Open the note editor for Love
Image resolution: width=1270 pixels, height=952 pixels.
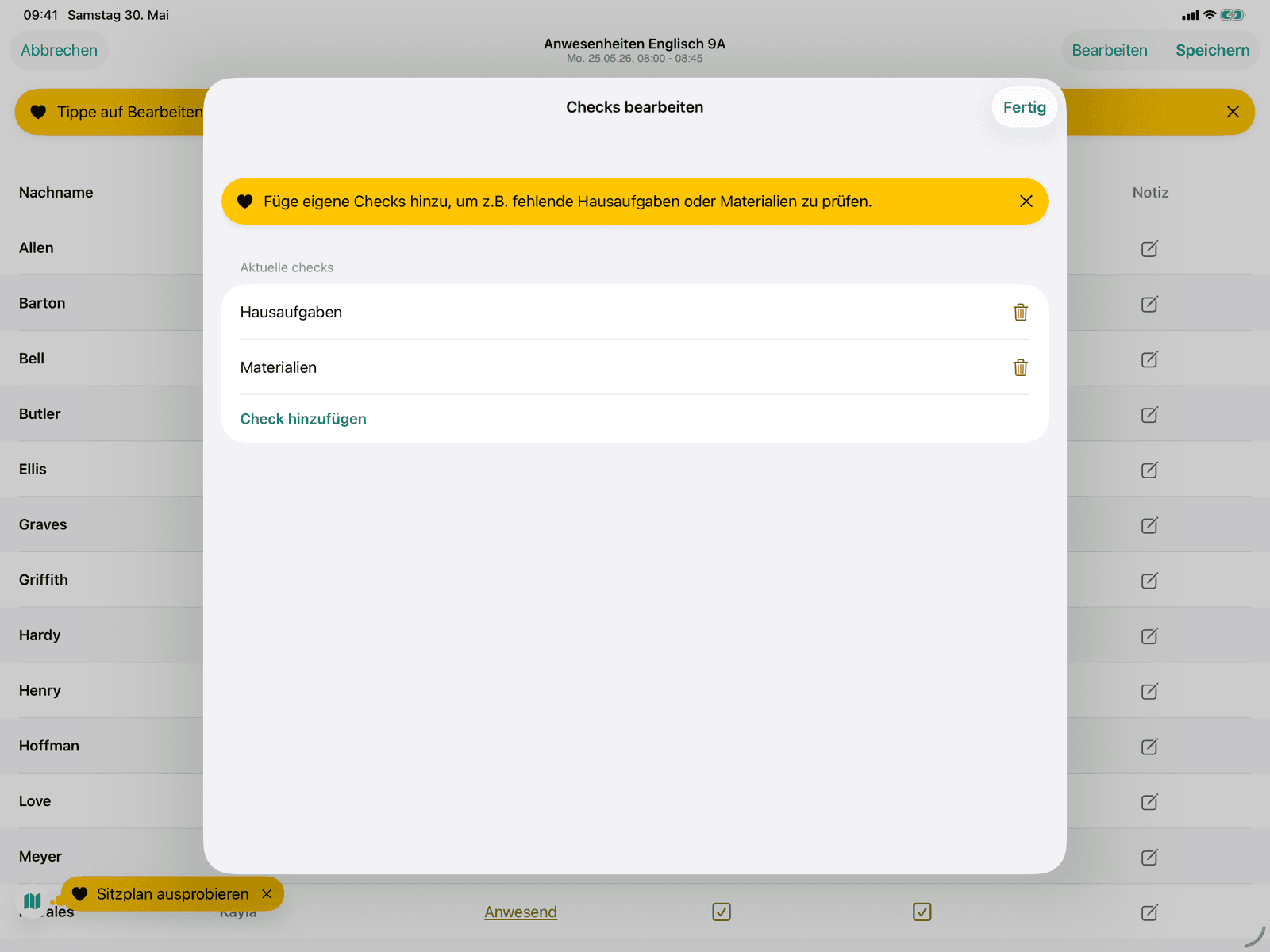(x=1149, y=802)
